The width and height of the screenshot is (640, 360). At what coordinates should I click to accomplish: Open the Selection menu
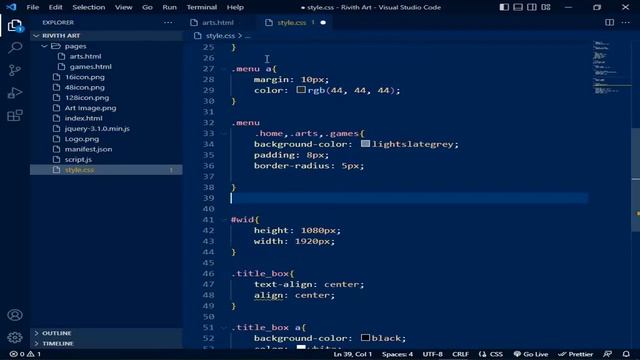pyautogui.click(x=89, y=7)
